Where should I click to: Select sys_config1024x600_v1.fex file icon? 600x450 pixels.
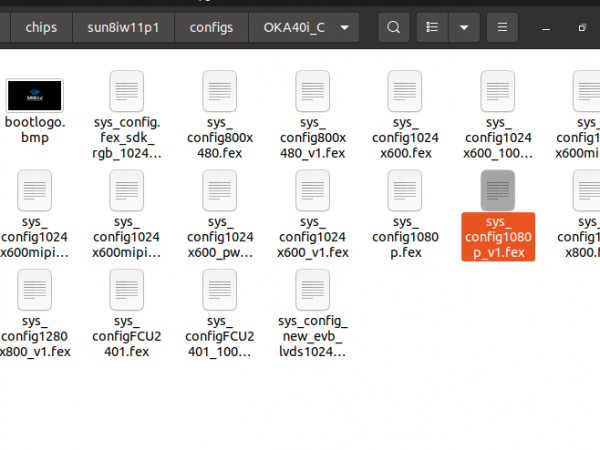point(312,190)
